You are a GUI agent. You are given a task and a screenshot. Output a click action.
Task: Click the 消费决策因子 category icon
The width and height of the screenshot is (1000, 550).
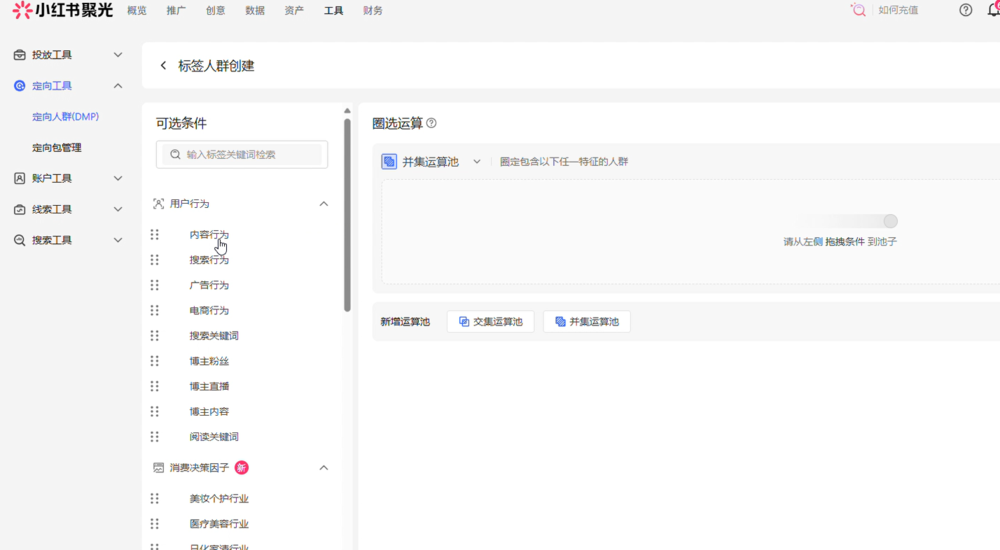pyautogui.click(x=158, y=468)
